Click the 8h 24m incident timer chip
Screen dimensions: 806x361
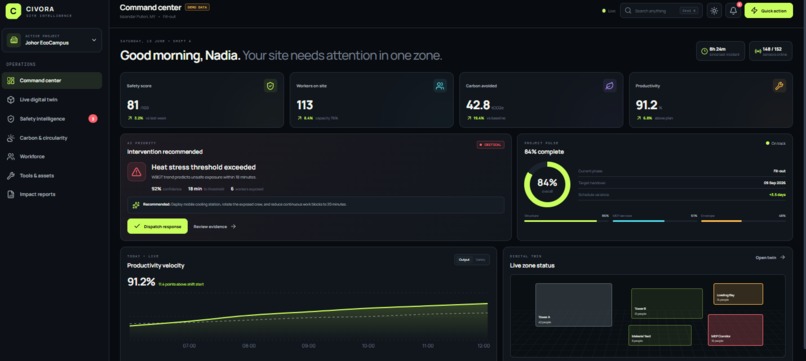[x=720, y=51]
